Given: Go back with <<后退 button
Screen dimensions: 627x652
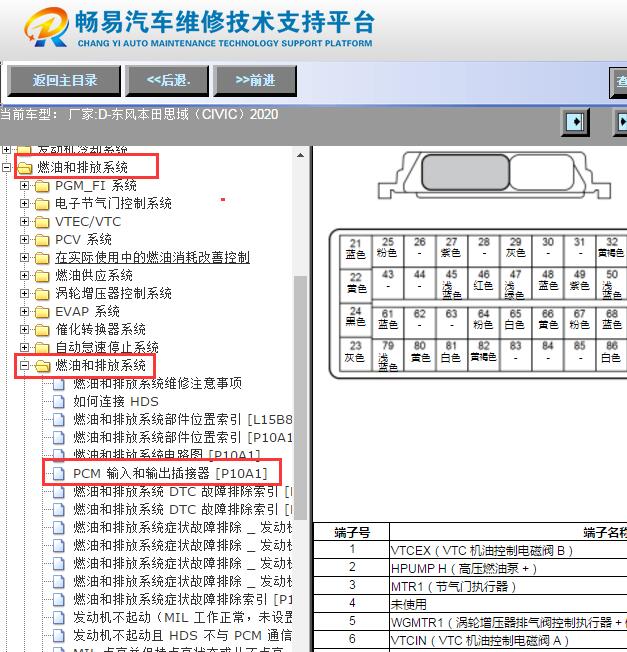Looking at the screenshot, I should (x=168, y=80).
